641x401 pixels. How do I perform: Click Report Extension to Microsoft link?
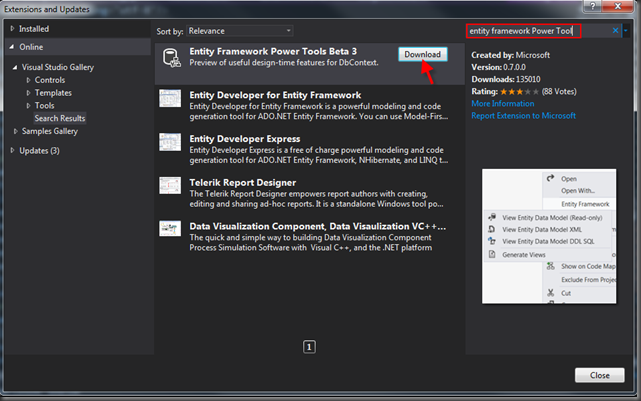[x=523, y=116]
